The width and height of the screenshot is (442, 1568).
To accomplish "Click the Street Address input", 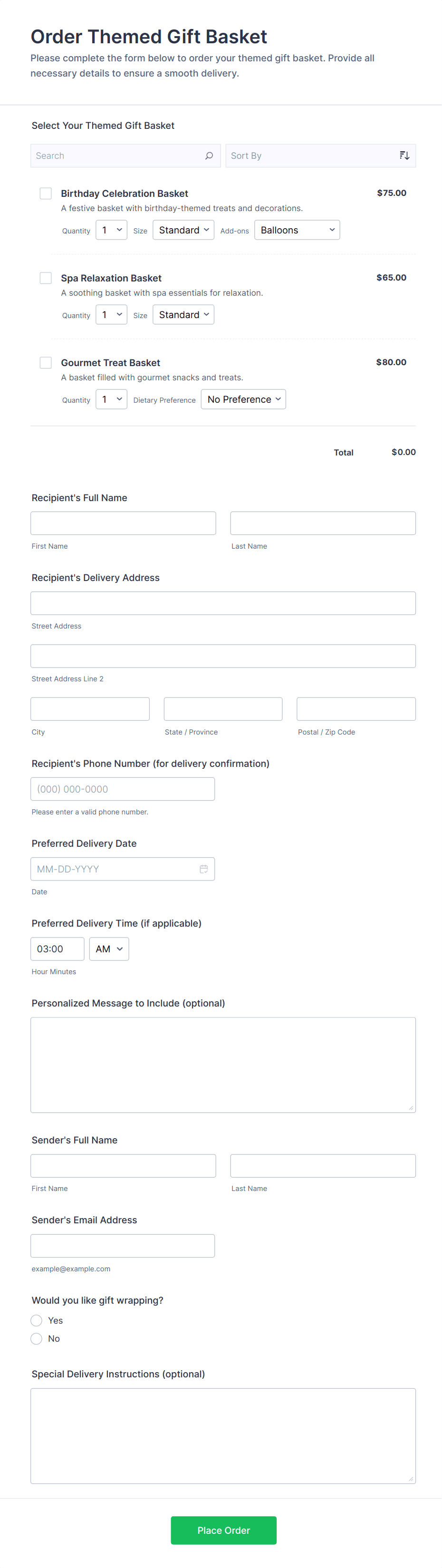I will pos(223,603).
